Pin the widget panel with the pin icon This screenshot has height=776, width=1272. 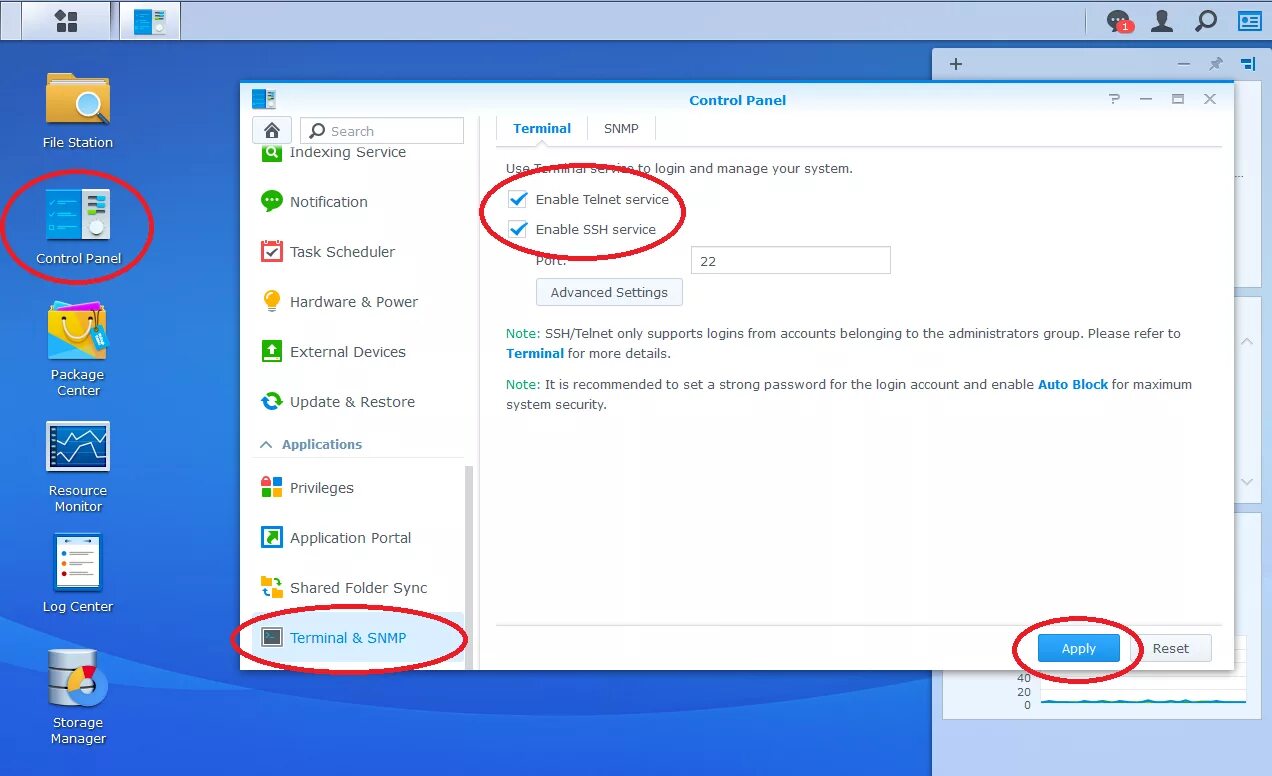1215,63
